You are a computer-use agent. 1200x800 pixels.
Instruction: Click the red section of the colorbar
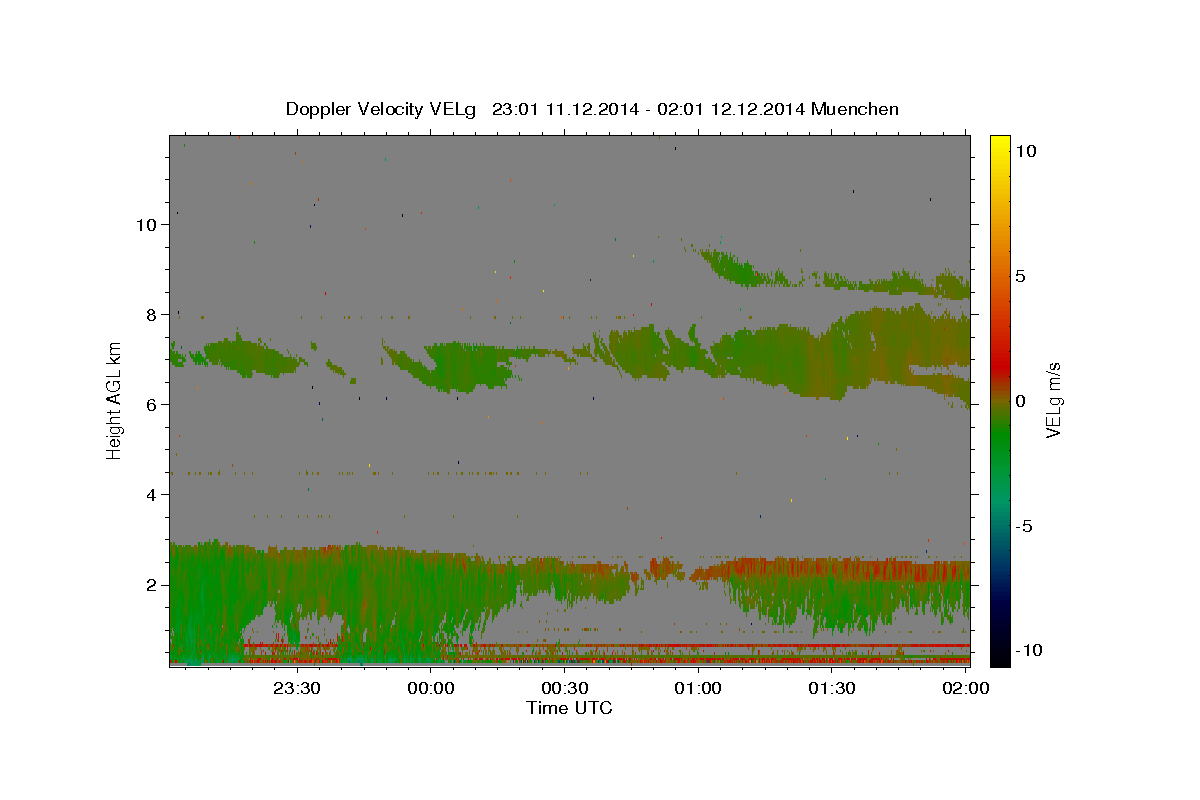pyautogui.click(x=1000, y=365)
